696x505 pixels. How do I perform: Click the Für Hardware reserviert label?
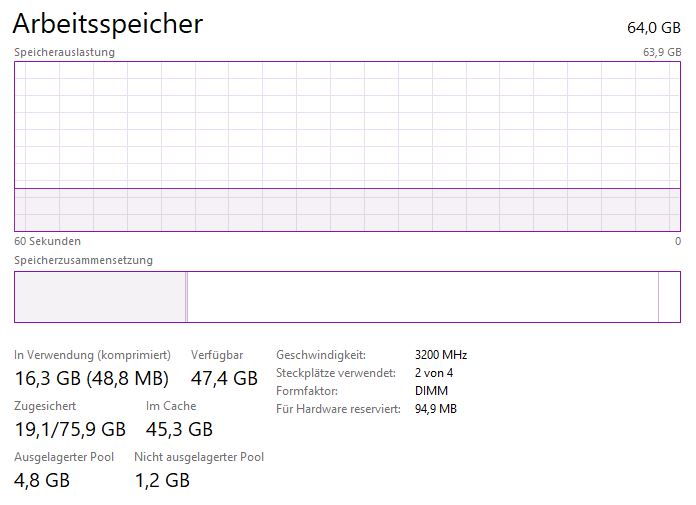coord(338,409)
